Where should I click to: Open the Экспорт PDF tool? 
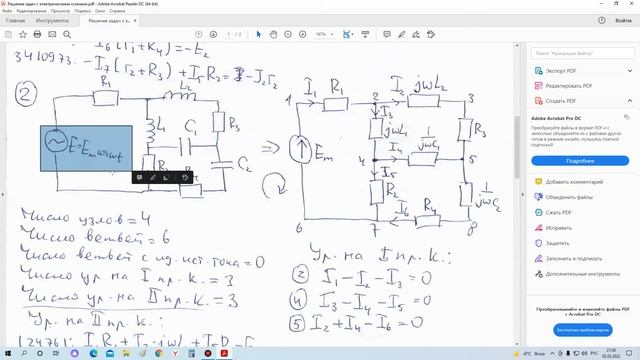(x=560, y=71)
